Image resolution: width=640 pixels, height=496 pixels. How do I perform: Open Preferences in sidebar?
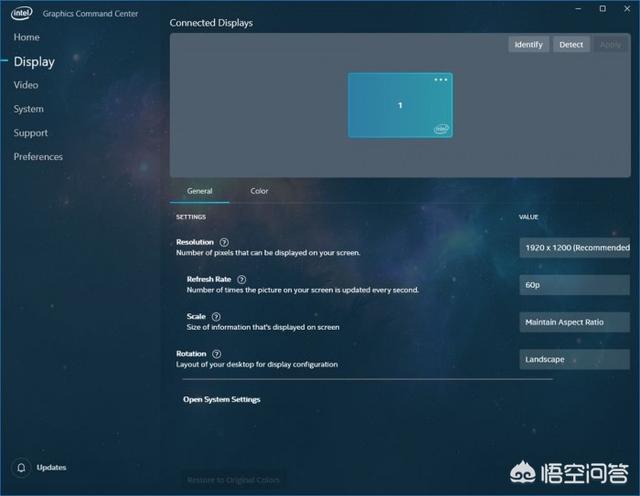click(38, 157)
